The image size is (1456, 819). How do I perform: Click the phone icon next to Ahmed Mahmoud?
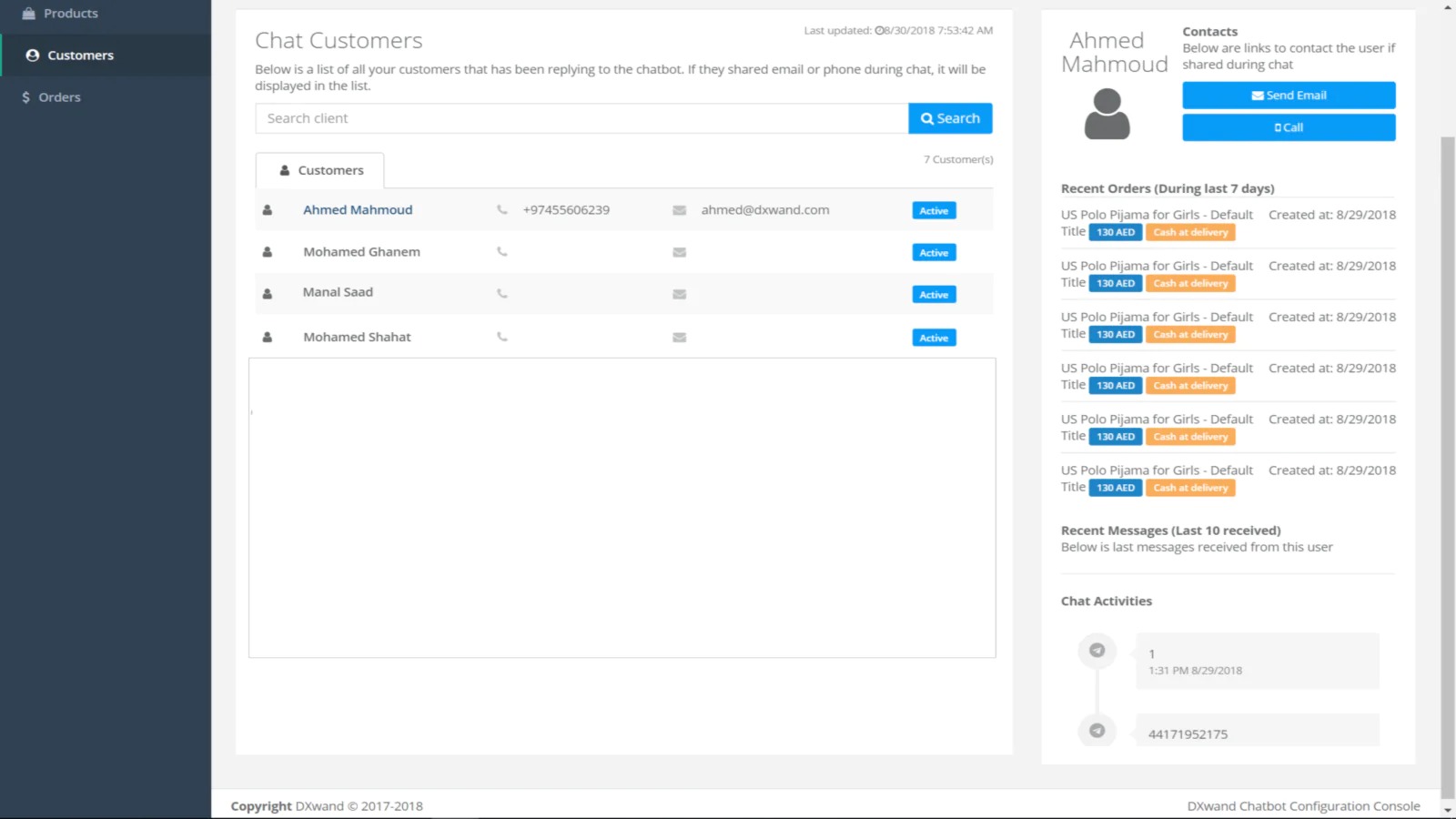coord(501,210)
